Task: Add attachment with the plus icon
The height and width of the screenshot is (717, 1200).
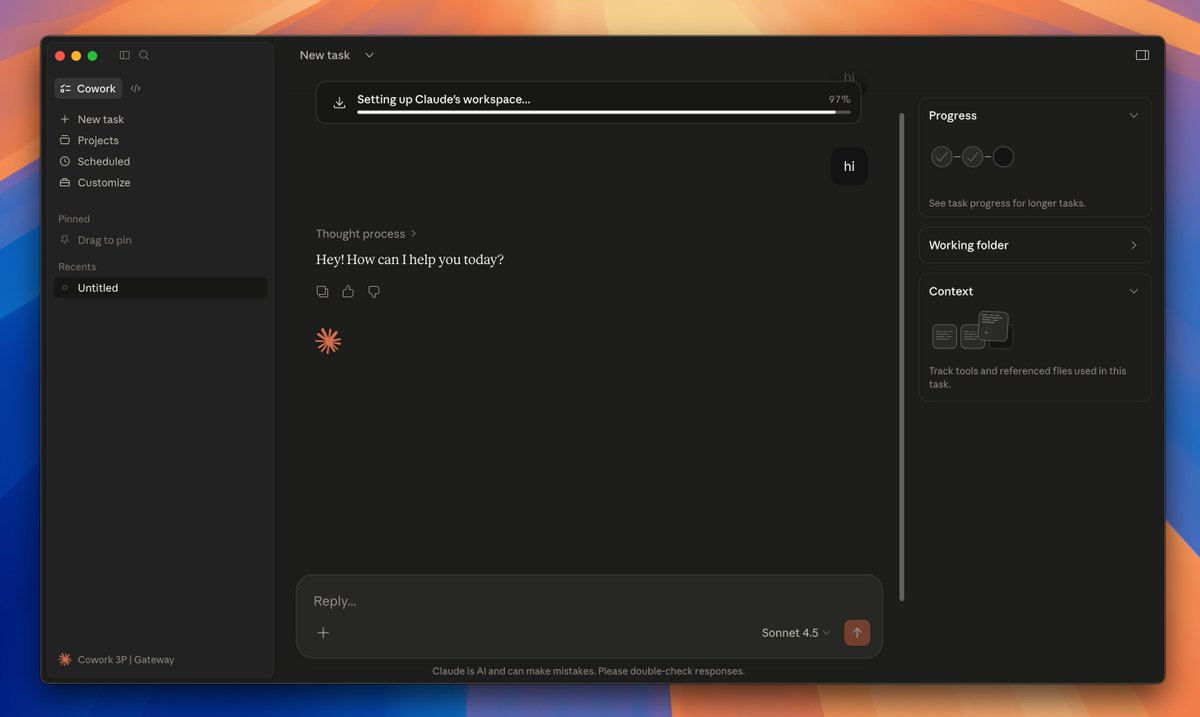Action: click(323, 632)
